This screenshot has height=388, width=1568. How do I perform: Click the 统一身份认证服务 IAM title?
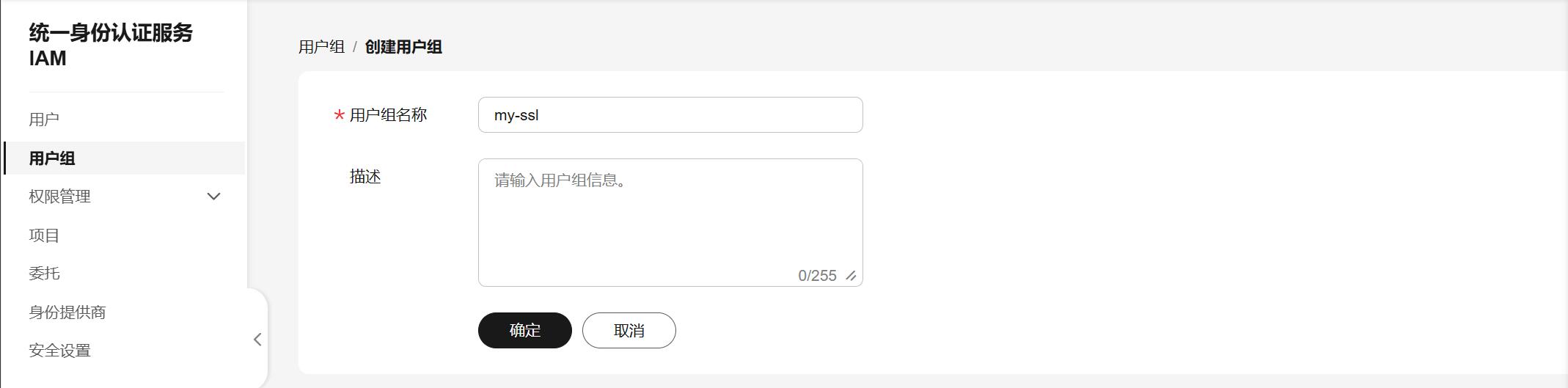click(111, 45)
